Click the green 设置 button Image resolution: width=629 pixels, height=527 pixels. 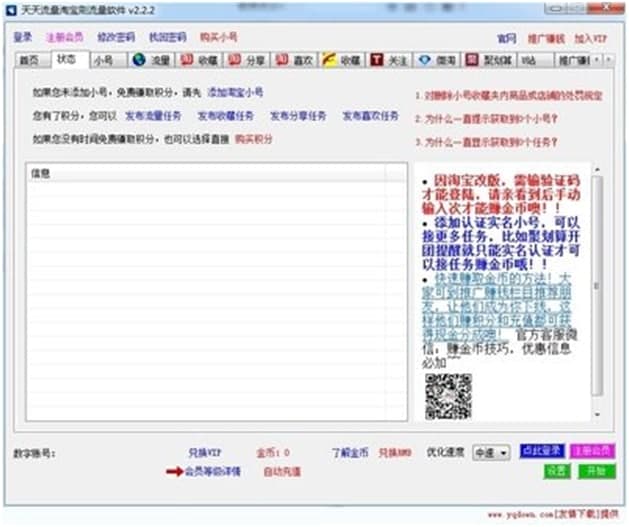click(557, 471)
